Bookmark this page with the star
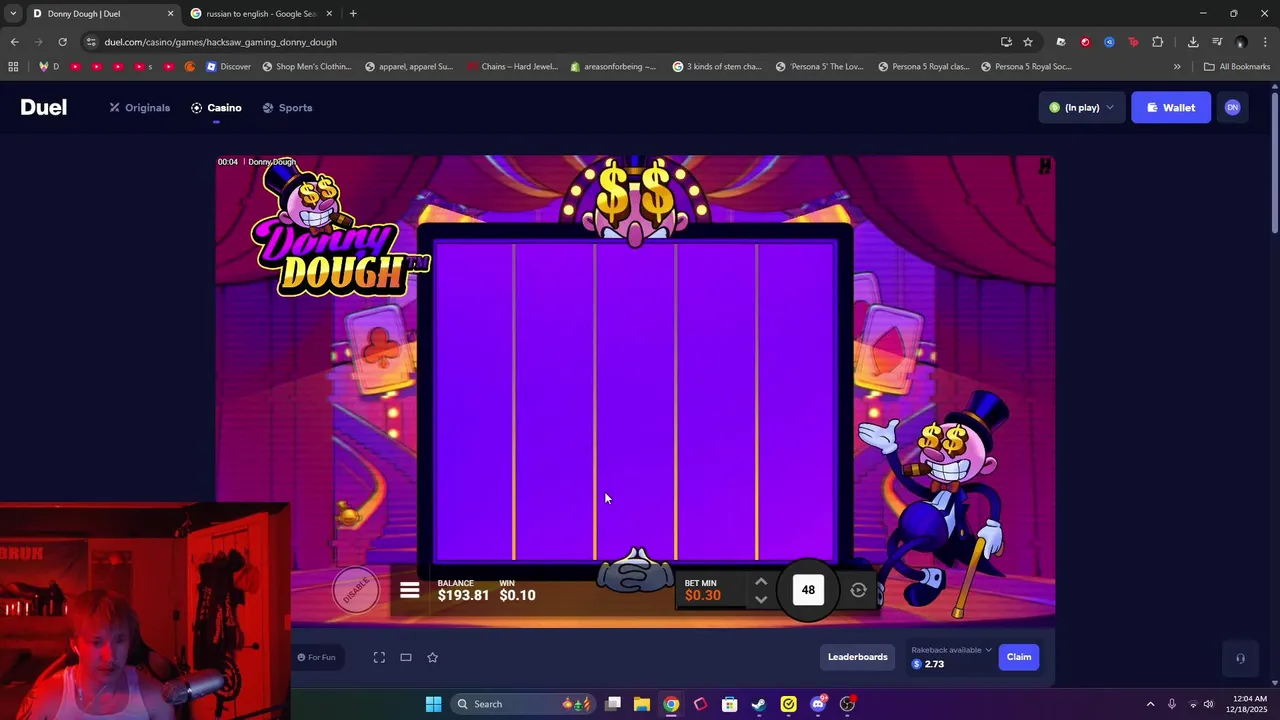Viewport: 1280px width, 720px height. [x=1027, y=42]
